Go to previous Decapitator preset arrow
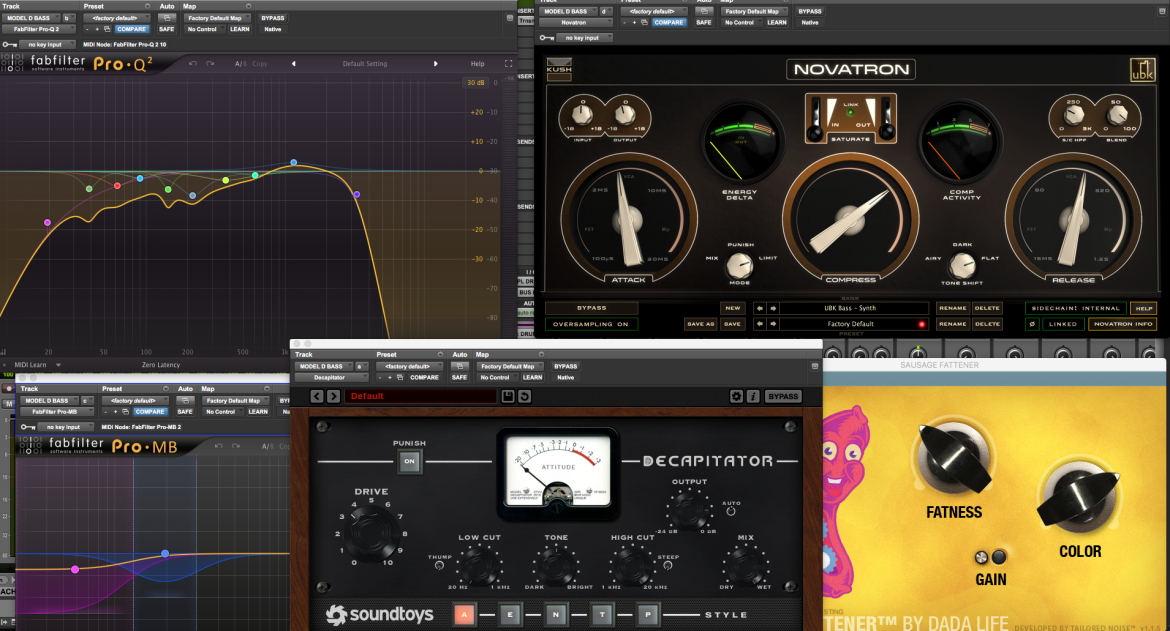This screenshot has width=1170, height=631. pyautogui.click(x=317, y=396)
